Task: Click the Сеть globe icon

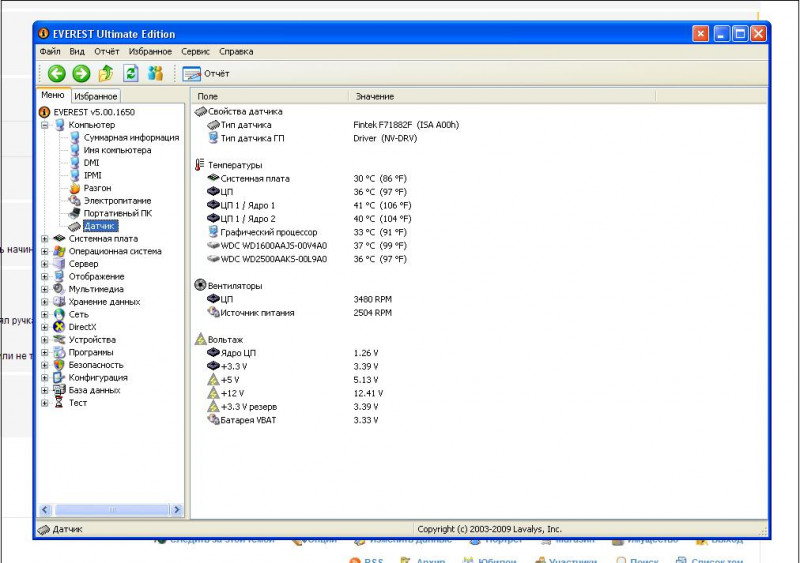Action: [59, 315]
